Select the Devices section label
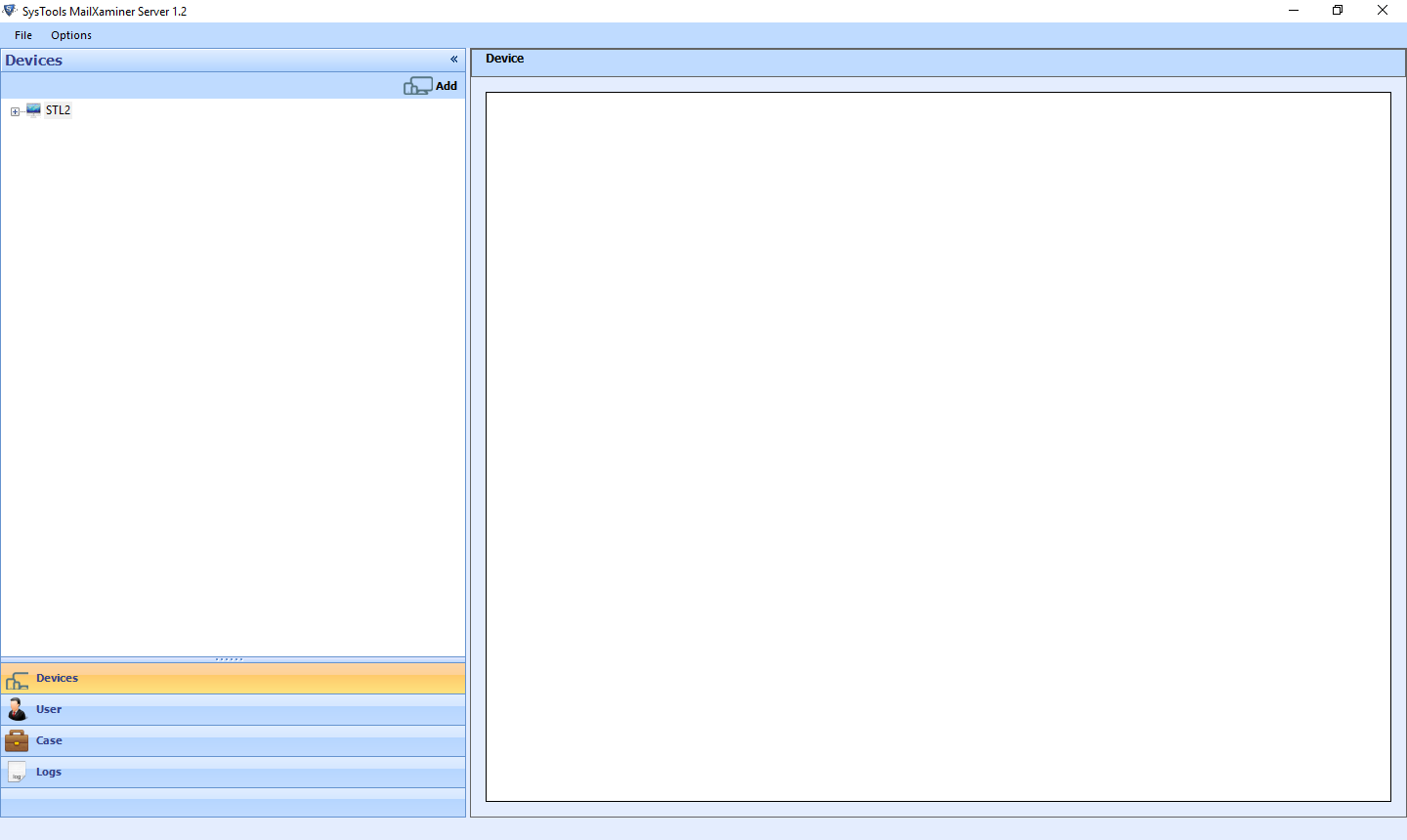Screen dimensions: 1407x840 57,678
